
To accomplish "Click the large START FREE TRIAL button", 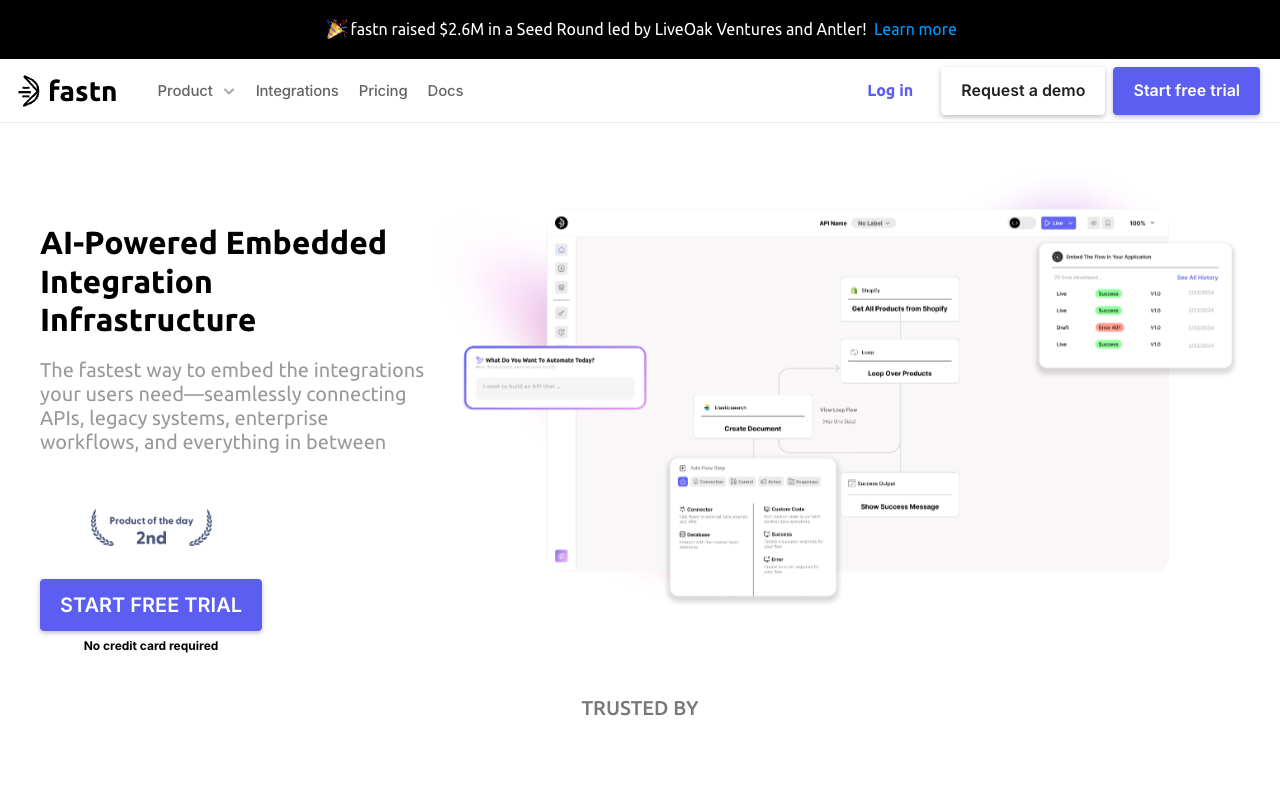I will click(151, 605).
